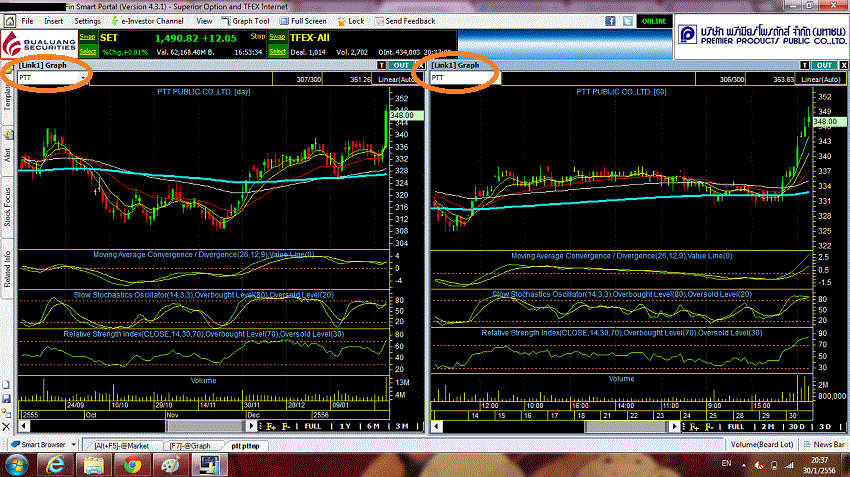Click F+ zoom in on right graph
Viewport: 850px width, 477px height.
pos(694,427)
